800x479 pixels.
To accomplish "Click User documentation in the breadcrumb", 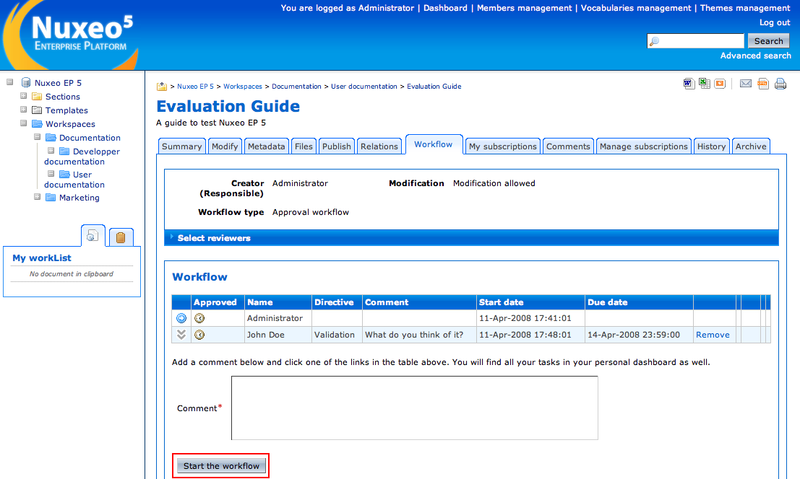I will [364, 86].
